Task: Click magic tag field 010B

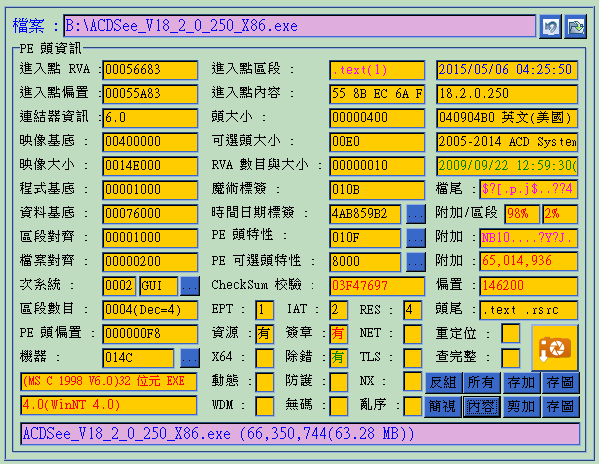Action: [377, 190]
